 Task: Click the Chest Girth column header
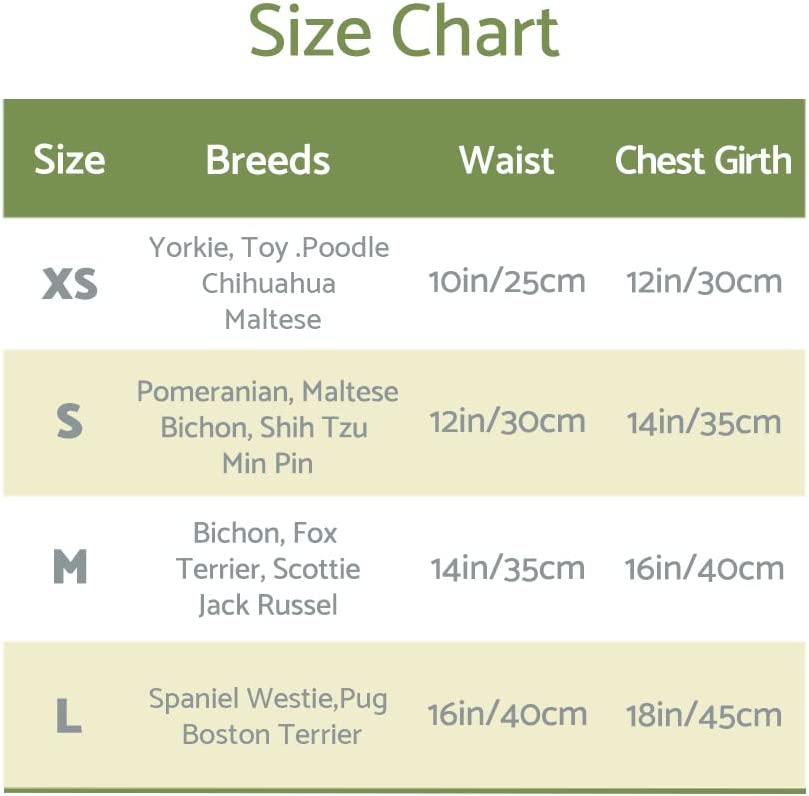pyautogui.click(x=703, y=160)
